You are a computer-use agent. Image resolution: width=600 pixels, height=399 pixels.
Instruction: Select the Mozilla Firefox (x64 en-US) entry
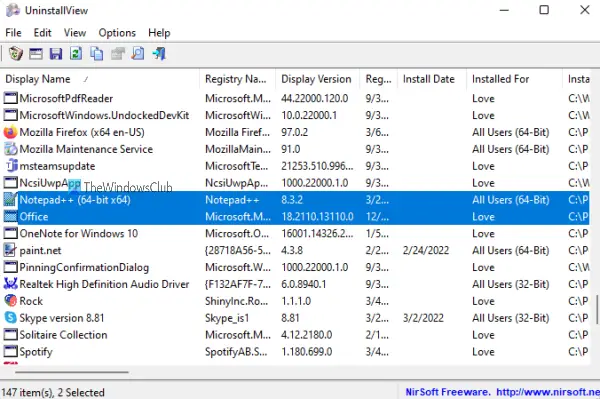82,132
